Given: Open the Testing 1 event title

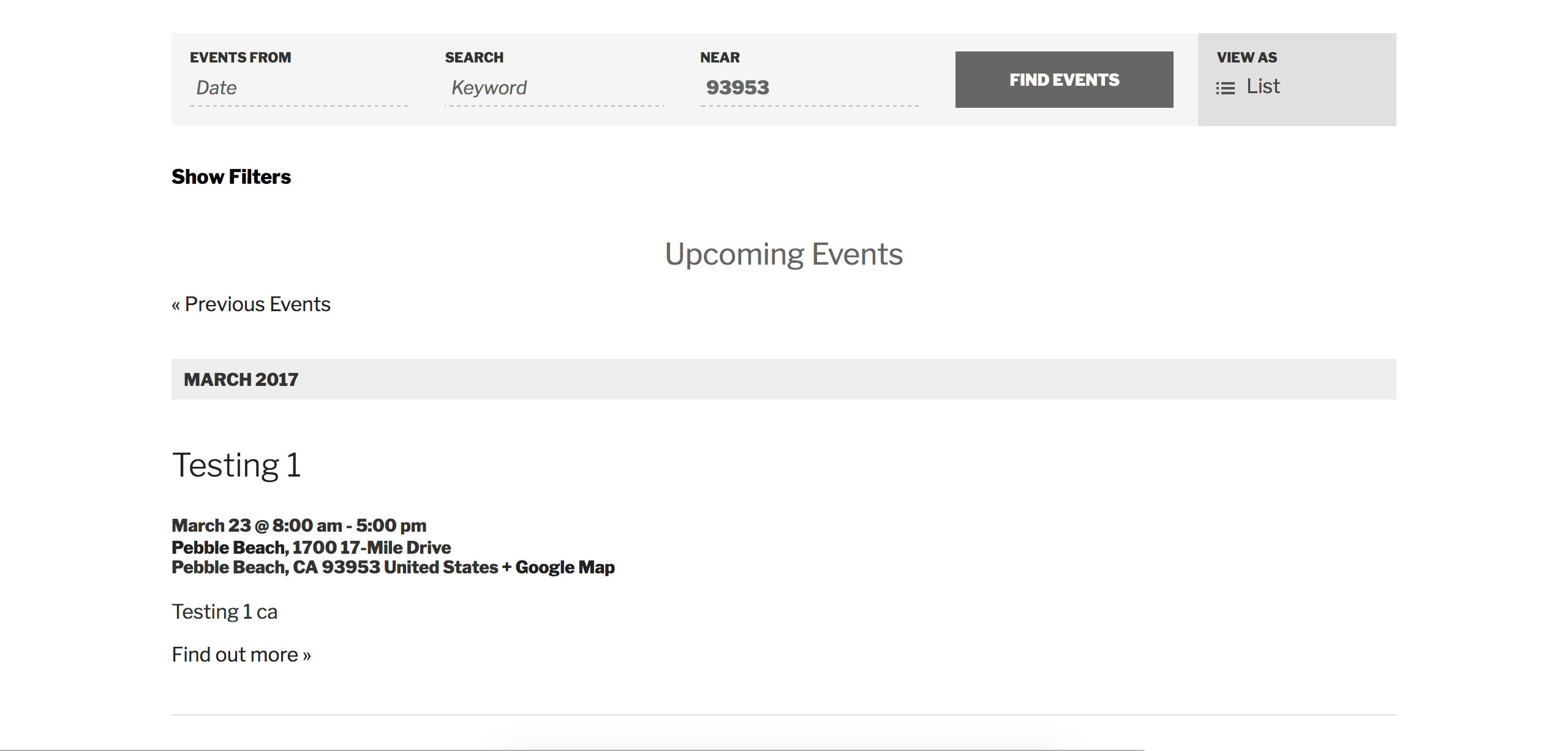Looking at the screenshot, I should 236,465.
